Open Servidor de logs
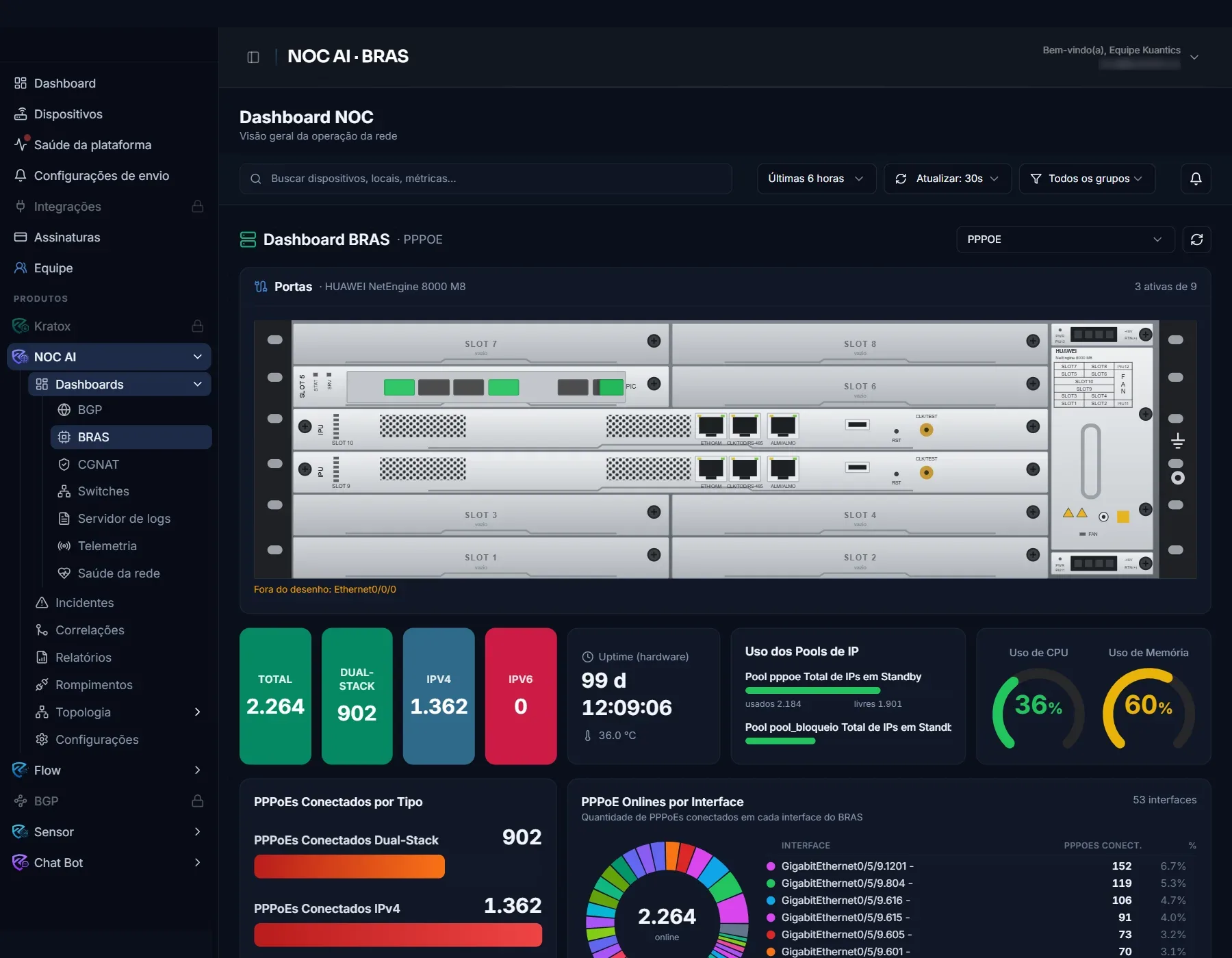Image resolution: width=1232 pixels, height=958 pixels. 131,519
